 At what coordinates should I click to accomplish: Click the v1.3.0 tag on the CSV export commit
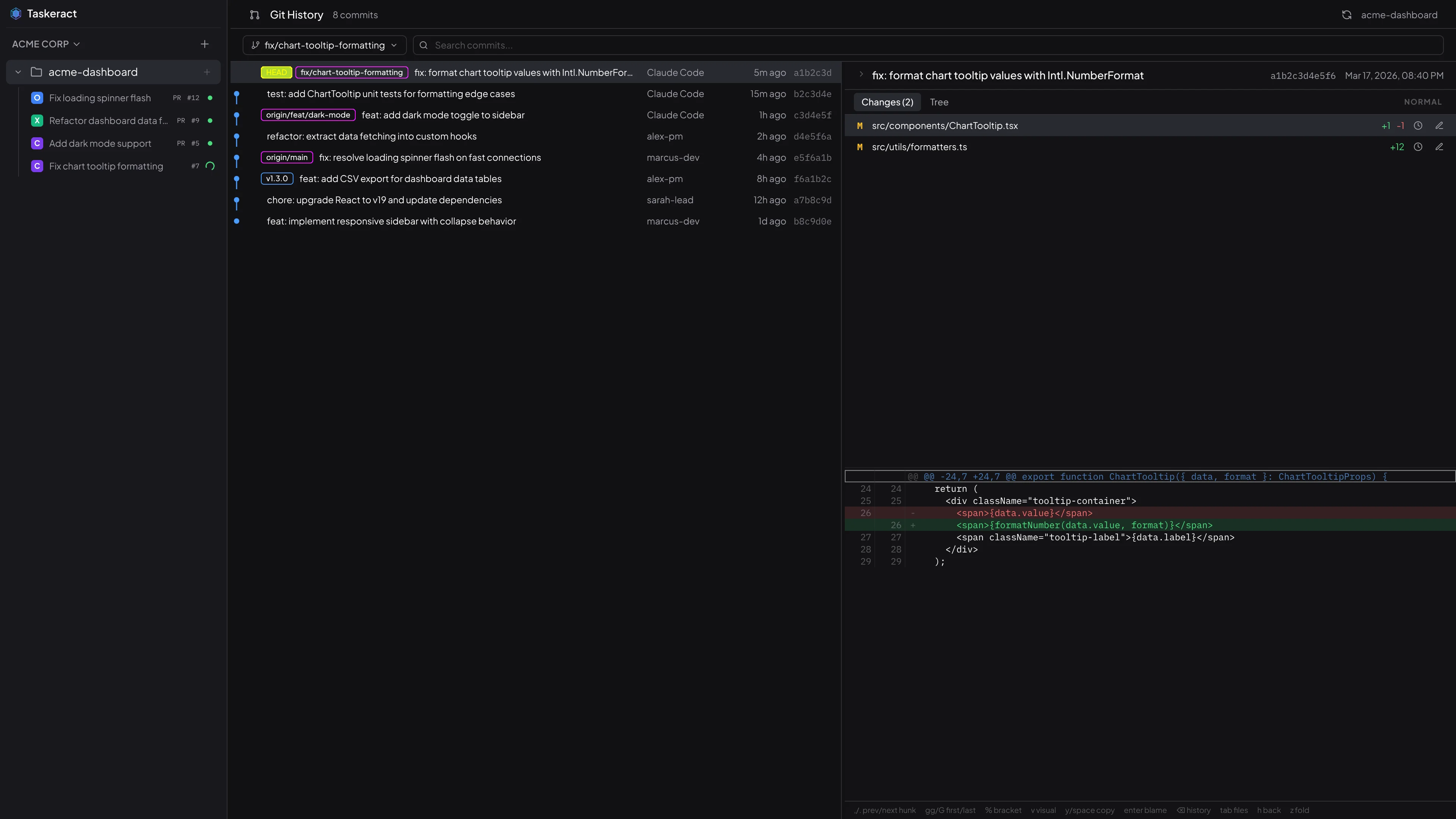(x=276, y=178)
